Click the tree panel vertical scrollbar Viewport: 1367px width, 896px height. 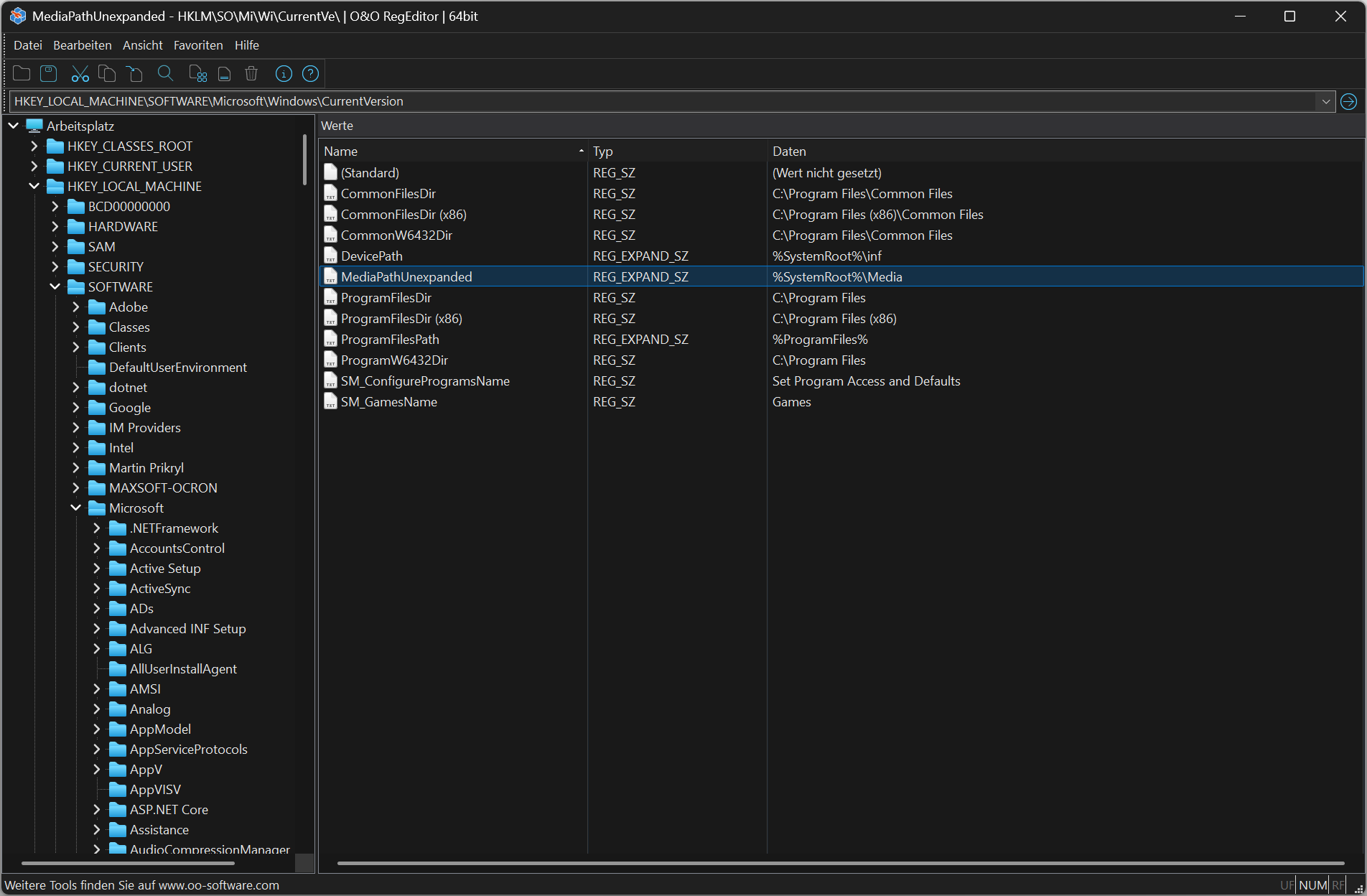pos(304,160)
